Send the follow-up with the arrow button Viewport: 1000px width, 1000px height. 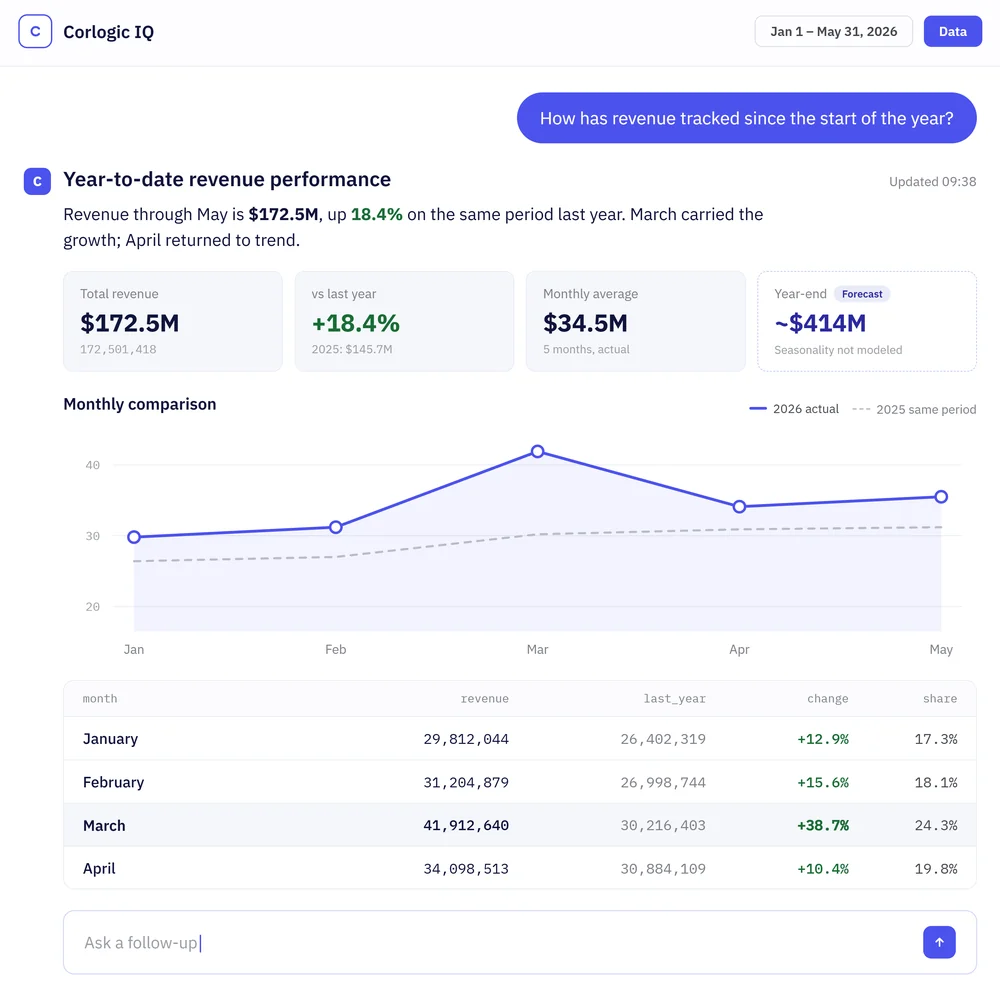[x=939, y=942]
